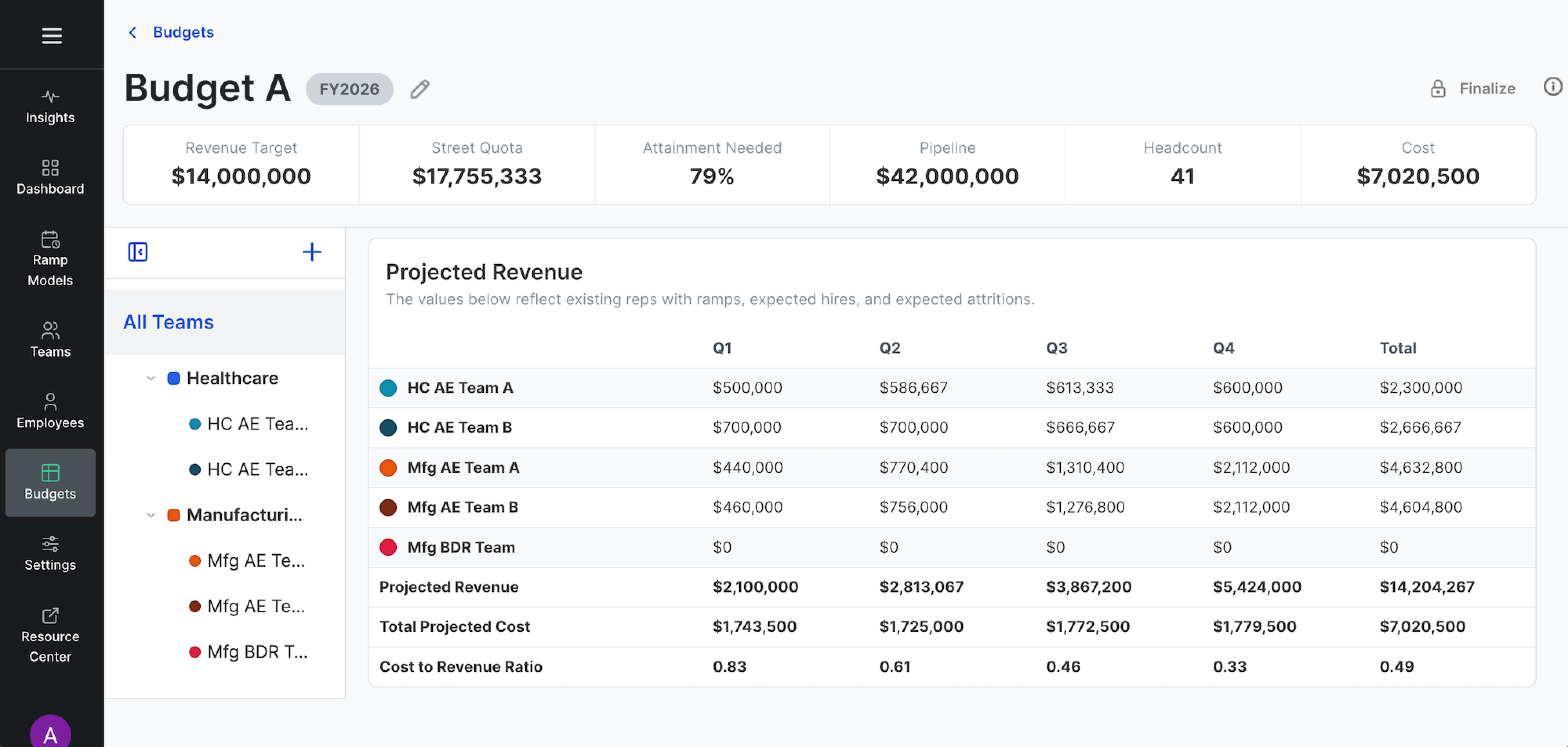Open Resource Center external link
Screen dimensions: 1568x747
click(x=50, y=635)
